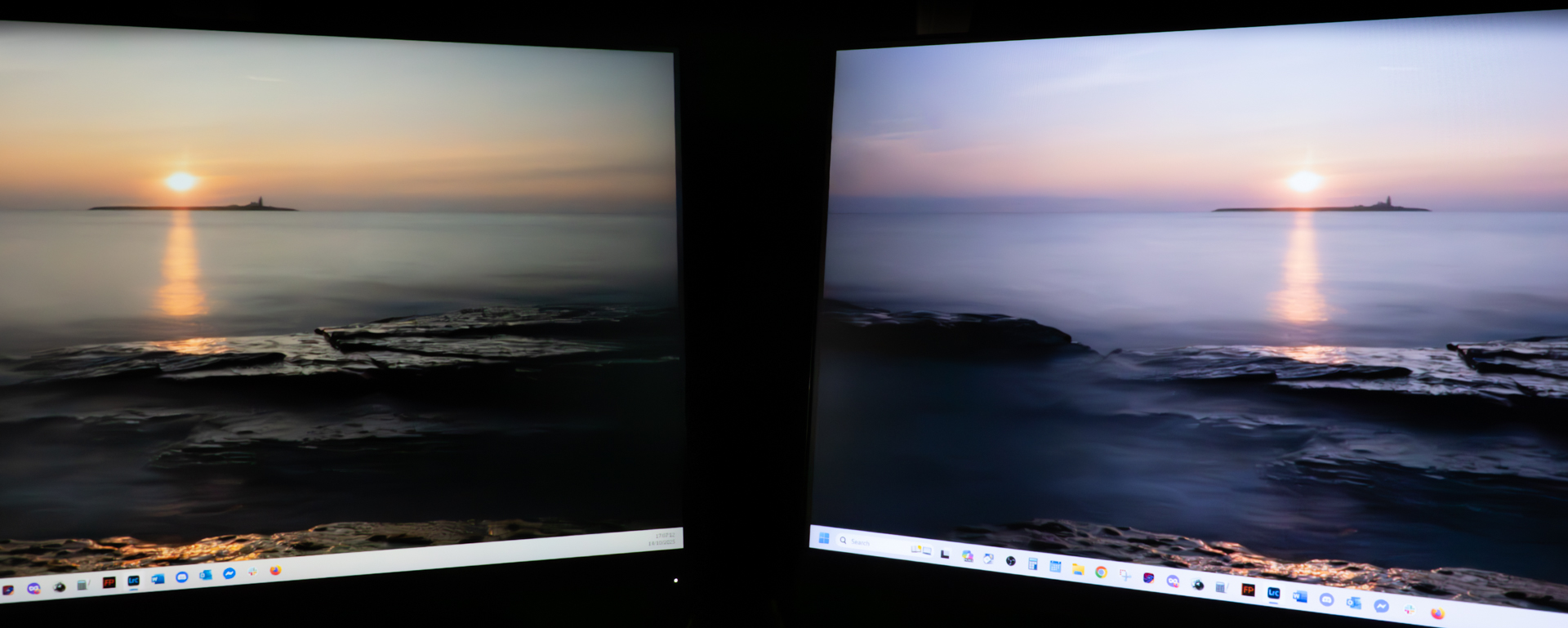
Task: Open Calculator from right monitor taskbar
Action: pos(1033,563)
